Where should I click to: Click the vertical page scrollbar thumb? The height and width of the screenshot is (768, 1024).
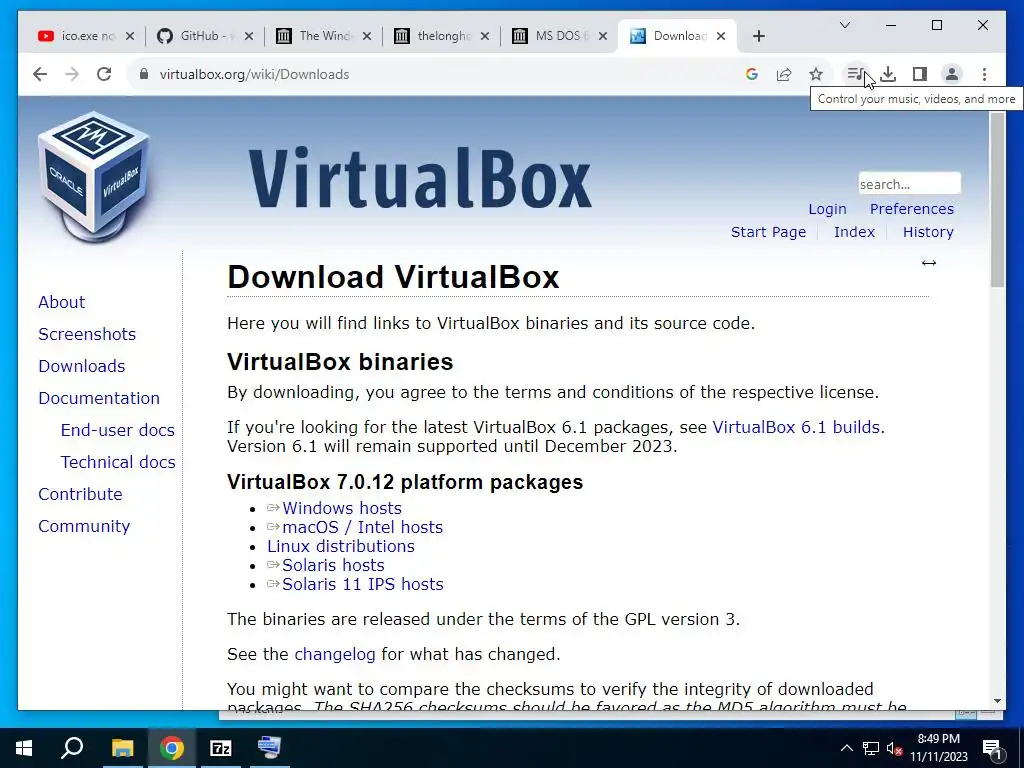tap(997, 199)
